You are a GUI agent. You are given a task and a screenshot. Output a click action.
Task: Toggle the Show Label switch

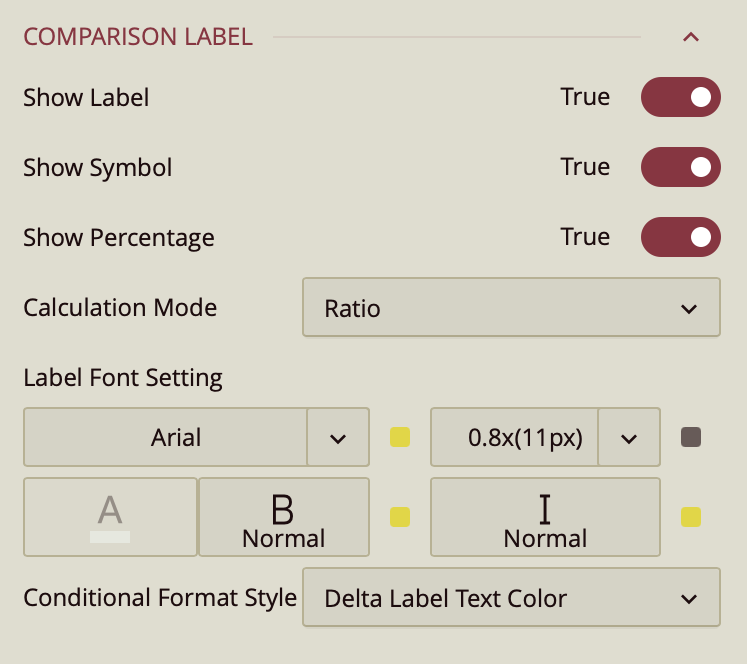[680, 97]
